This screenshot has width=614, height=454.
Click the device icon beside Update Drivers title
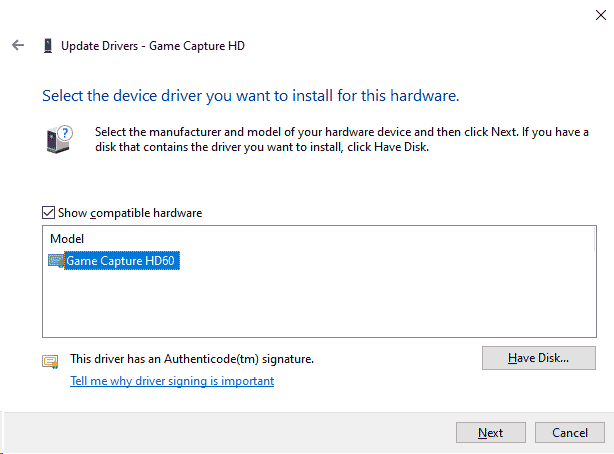(x=48, y=46)
